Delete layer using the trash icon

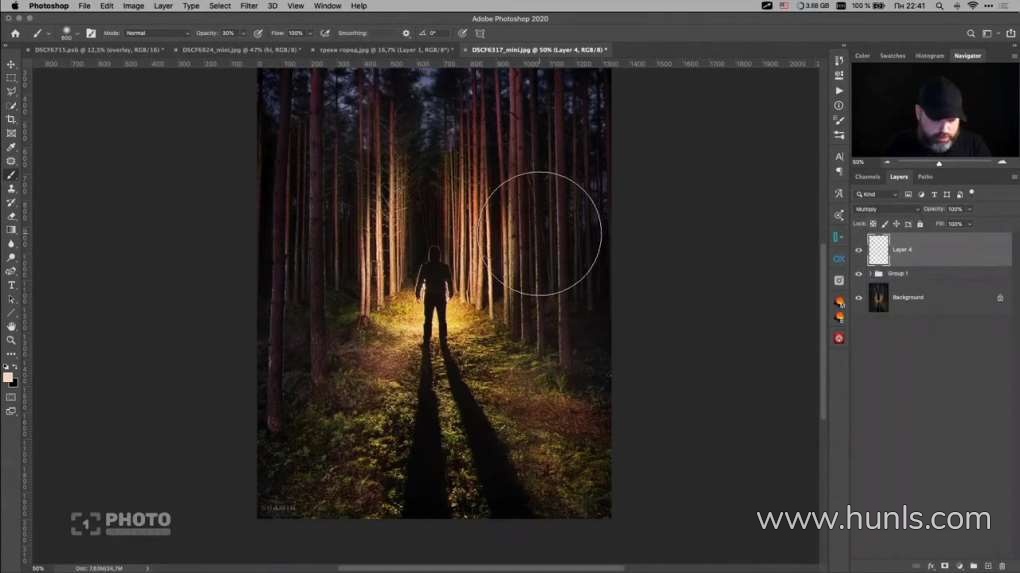[1002, 566]
